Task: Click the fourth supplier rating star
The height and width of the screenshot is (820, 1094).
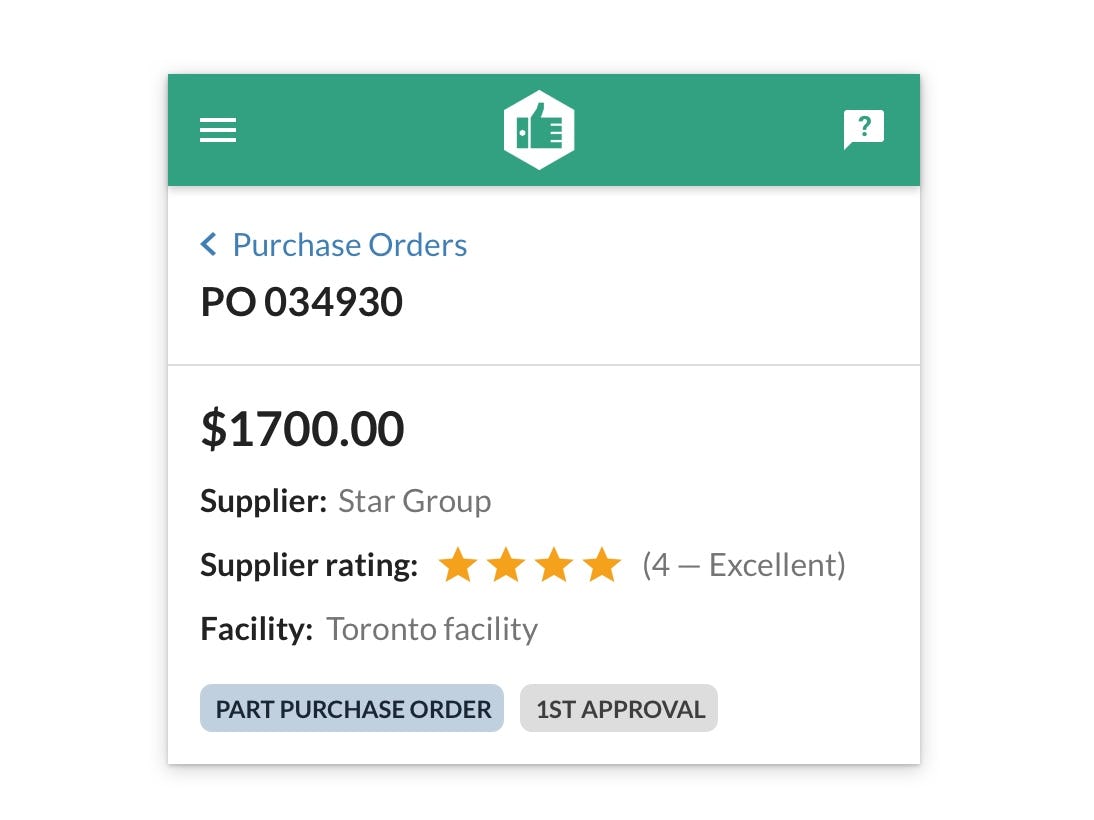Action: (x=601, y=565)
